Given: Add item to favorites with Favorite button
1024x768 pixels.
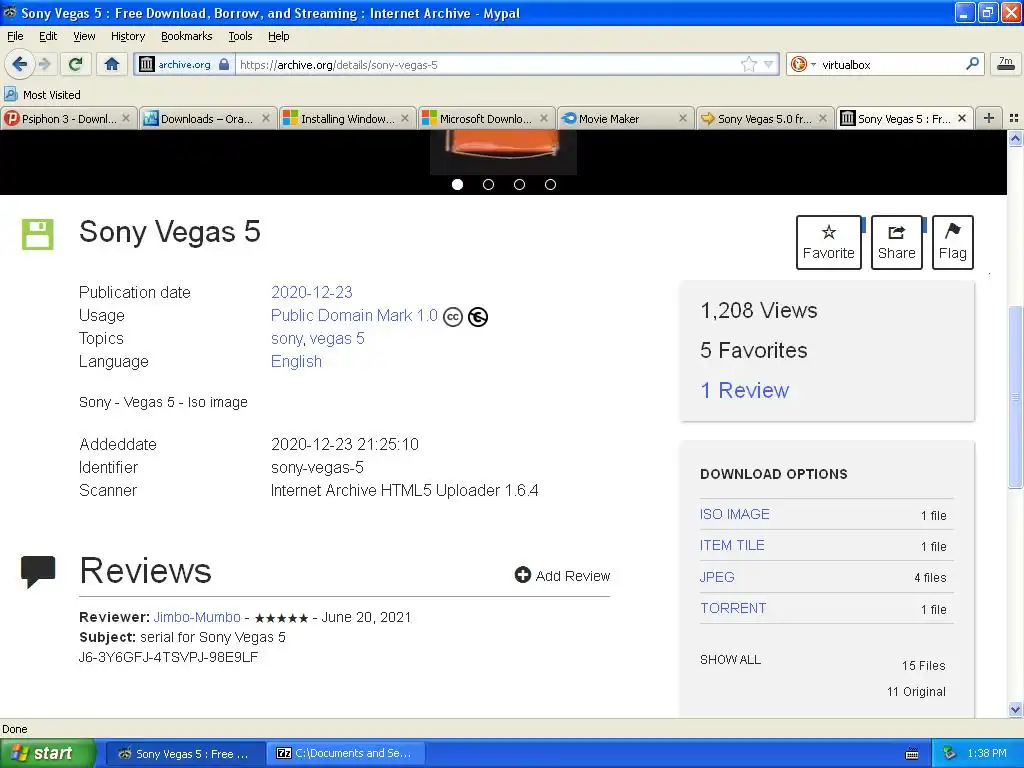Looking at the screenshot, I should (829, 242).
